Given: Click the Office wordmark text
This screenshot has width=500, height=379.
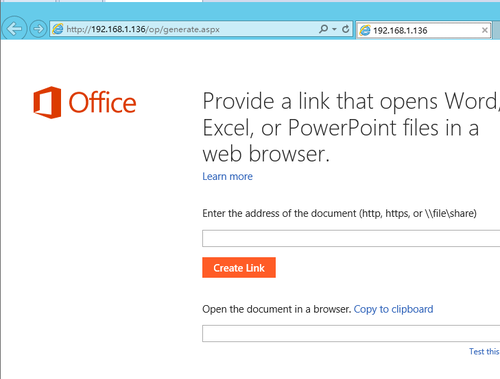Looking at the screenshot, I should 102,102.
